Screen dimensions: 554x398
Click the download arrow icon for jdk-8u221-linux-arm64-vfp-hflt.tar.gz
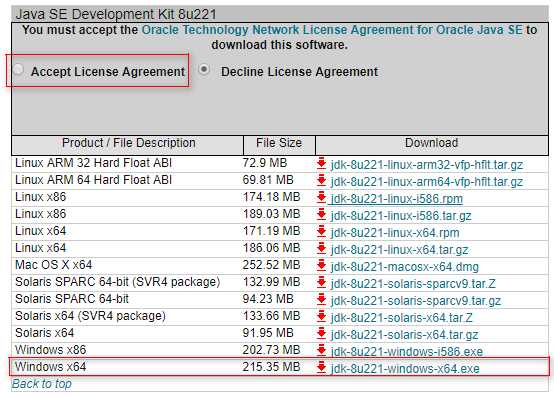321,180
